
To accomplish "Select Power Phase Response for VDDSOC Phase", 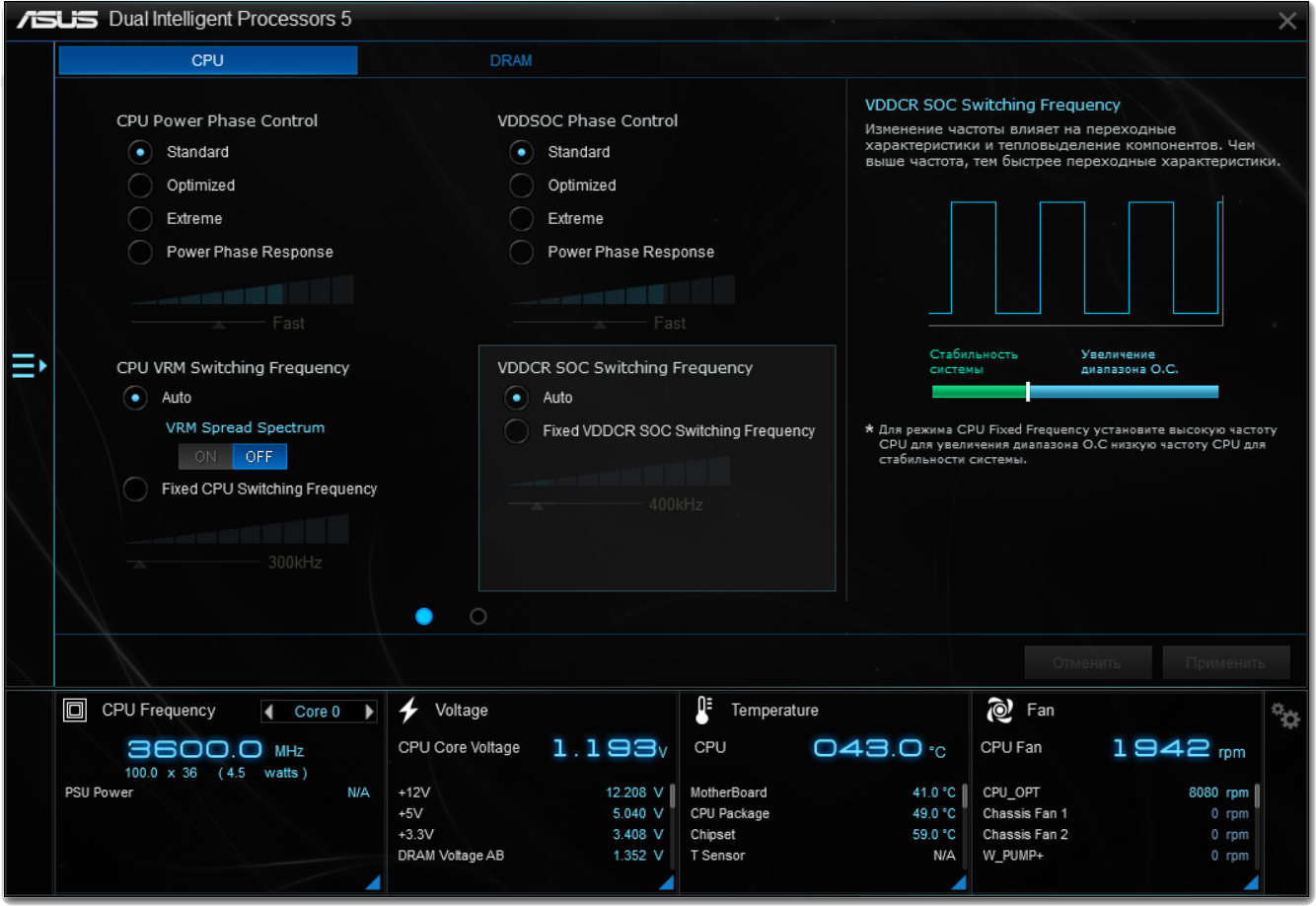I will 521,253.
